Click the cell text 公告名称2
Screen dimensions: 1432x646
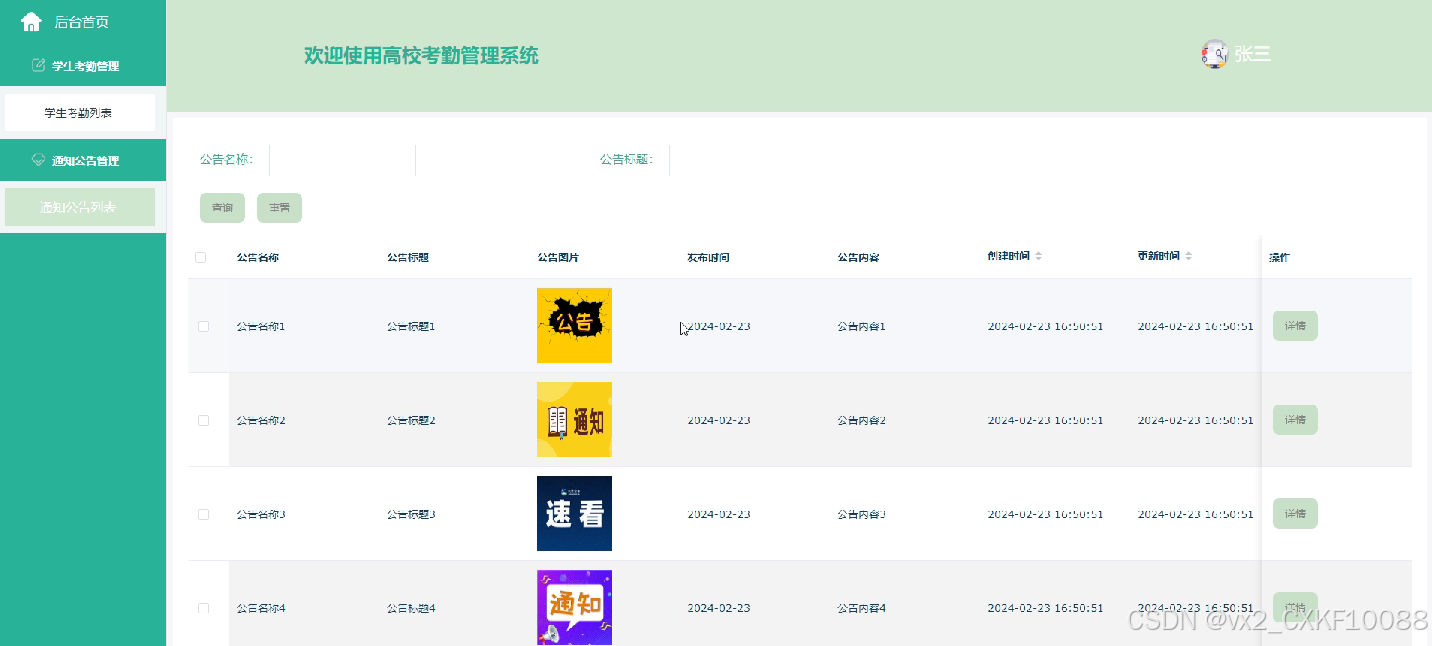click(261, 420)
